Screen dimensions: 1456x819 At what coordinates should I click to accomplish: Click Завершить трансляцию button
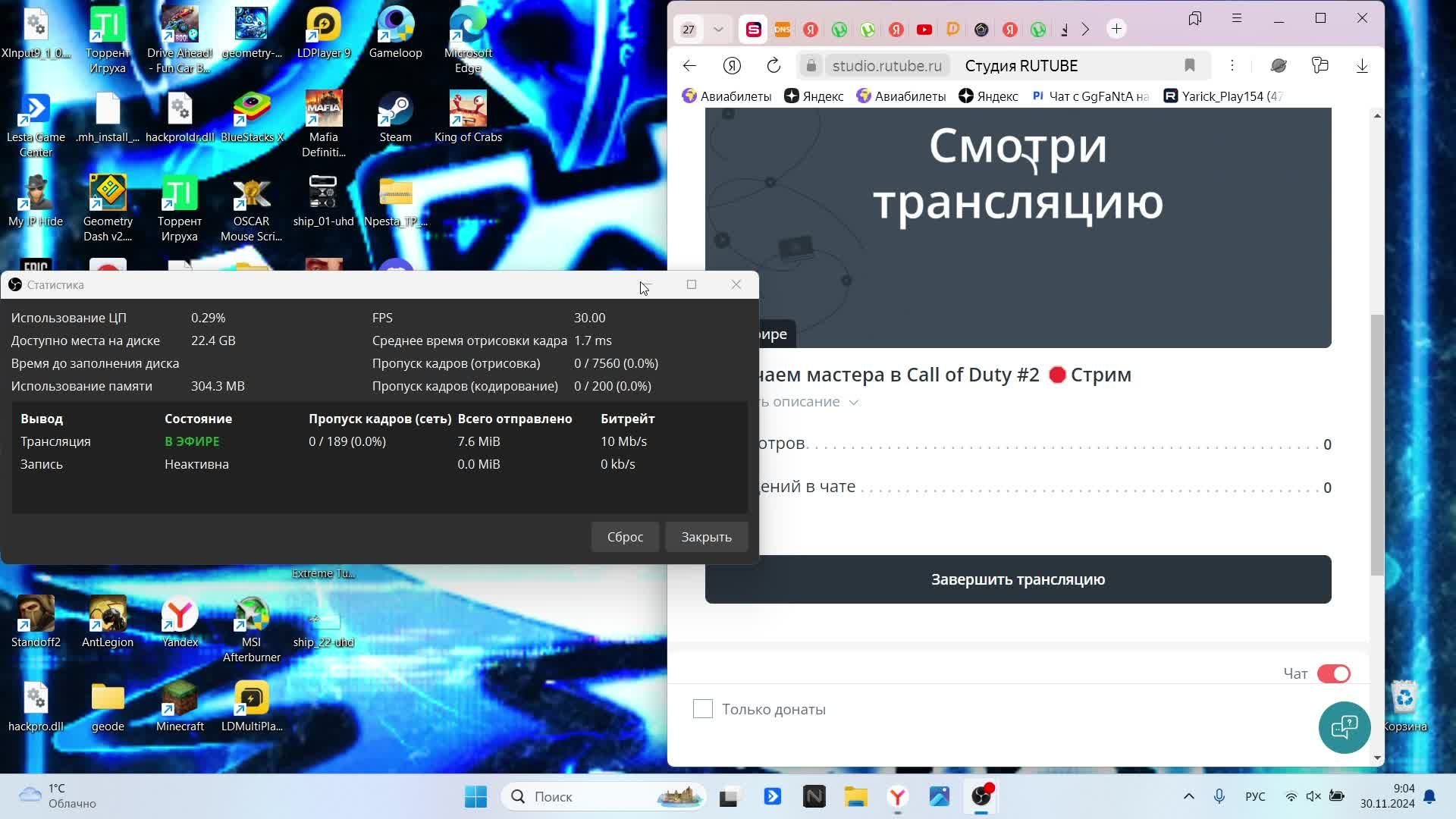pyautogui.click(x=1018, y=579)
